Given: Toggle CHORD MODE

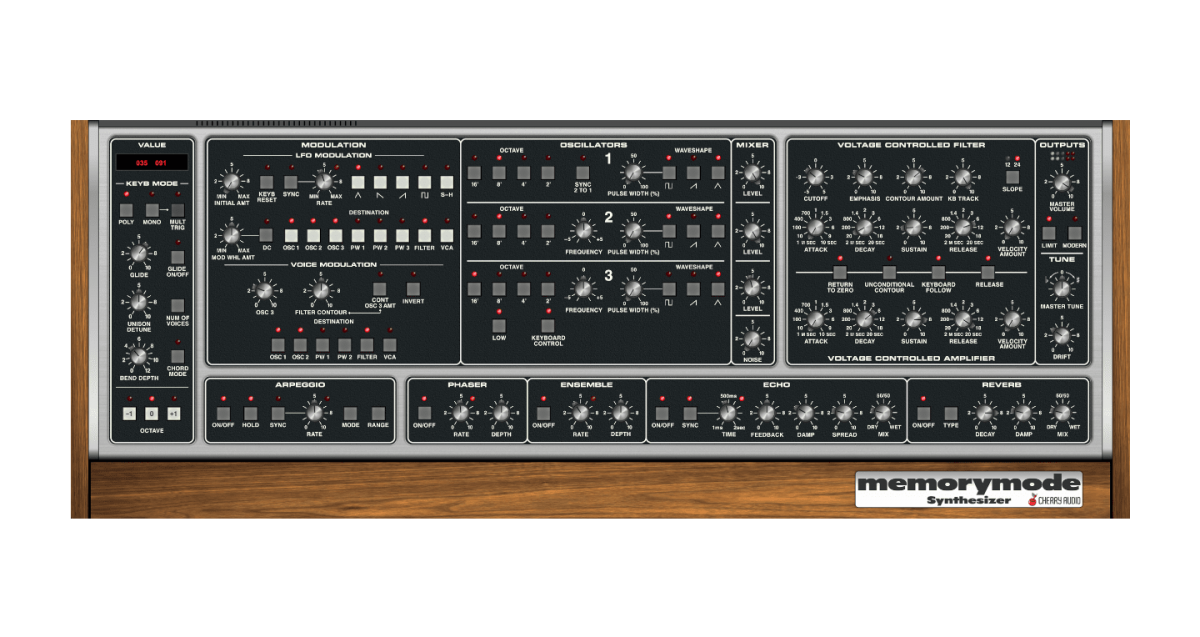Looking at the screenshot, I should coord(176,356).
